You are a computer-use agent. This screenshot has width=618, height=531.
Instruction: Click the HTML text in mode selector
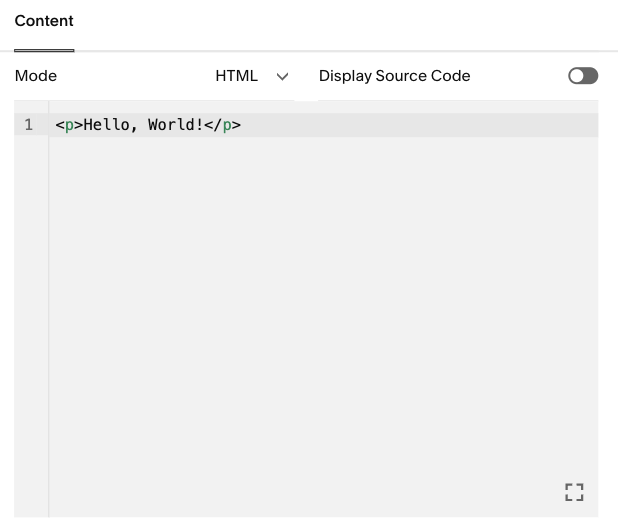point(236,76)
